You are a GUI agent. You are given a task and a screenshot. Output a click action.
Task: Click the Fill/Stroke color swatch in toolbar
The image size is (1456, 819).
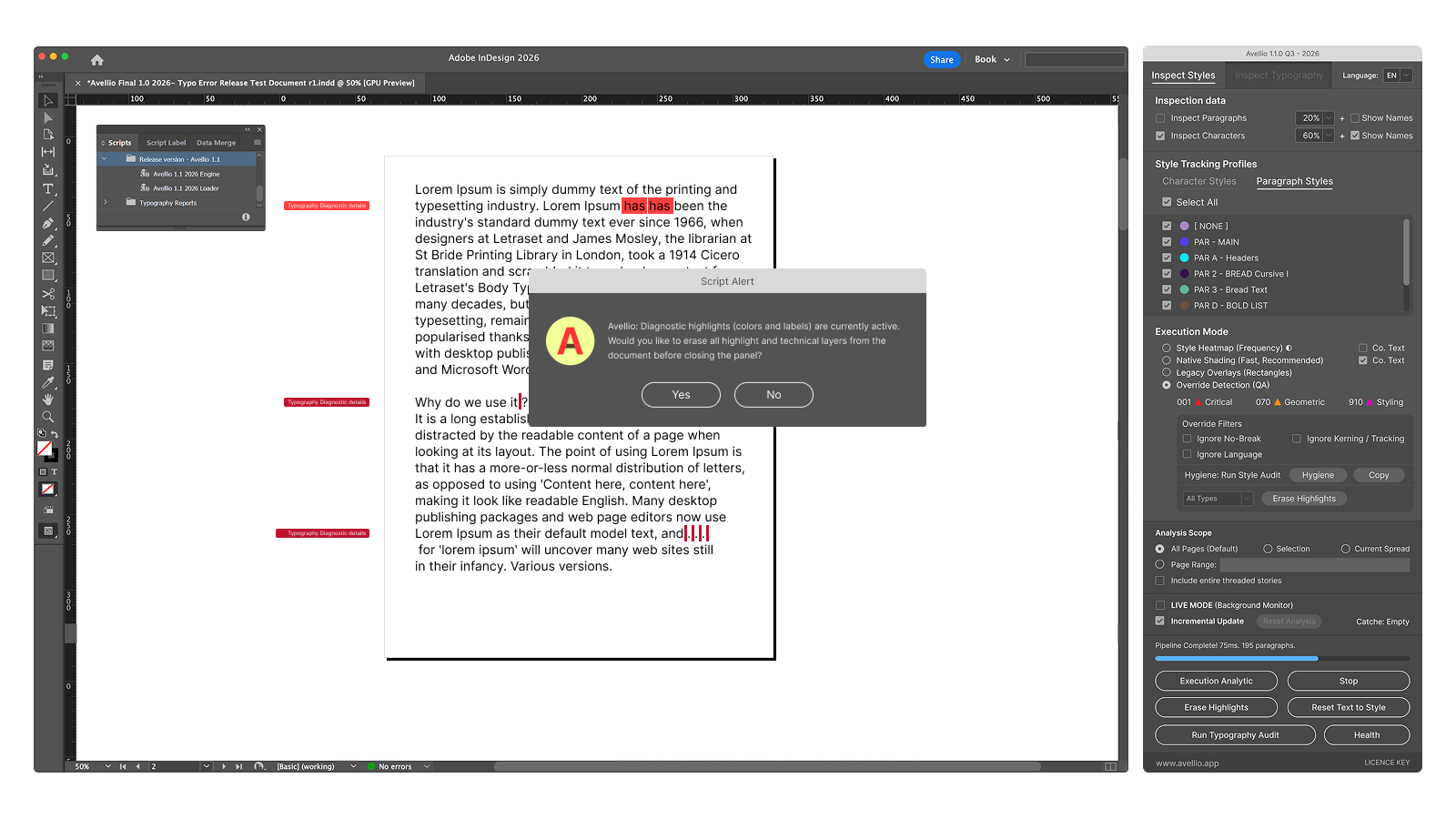tap(47, 450)
